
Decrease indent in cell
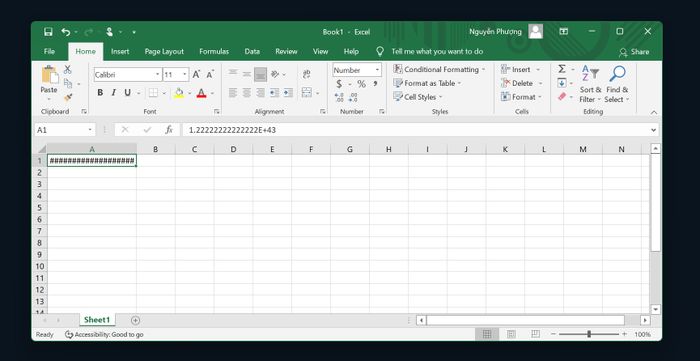point(275,93)
